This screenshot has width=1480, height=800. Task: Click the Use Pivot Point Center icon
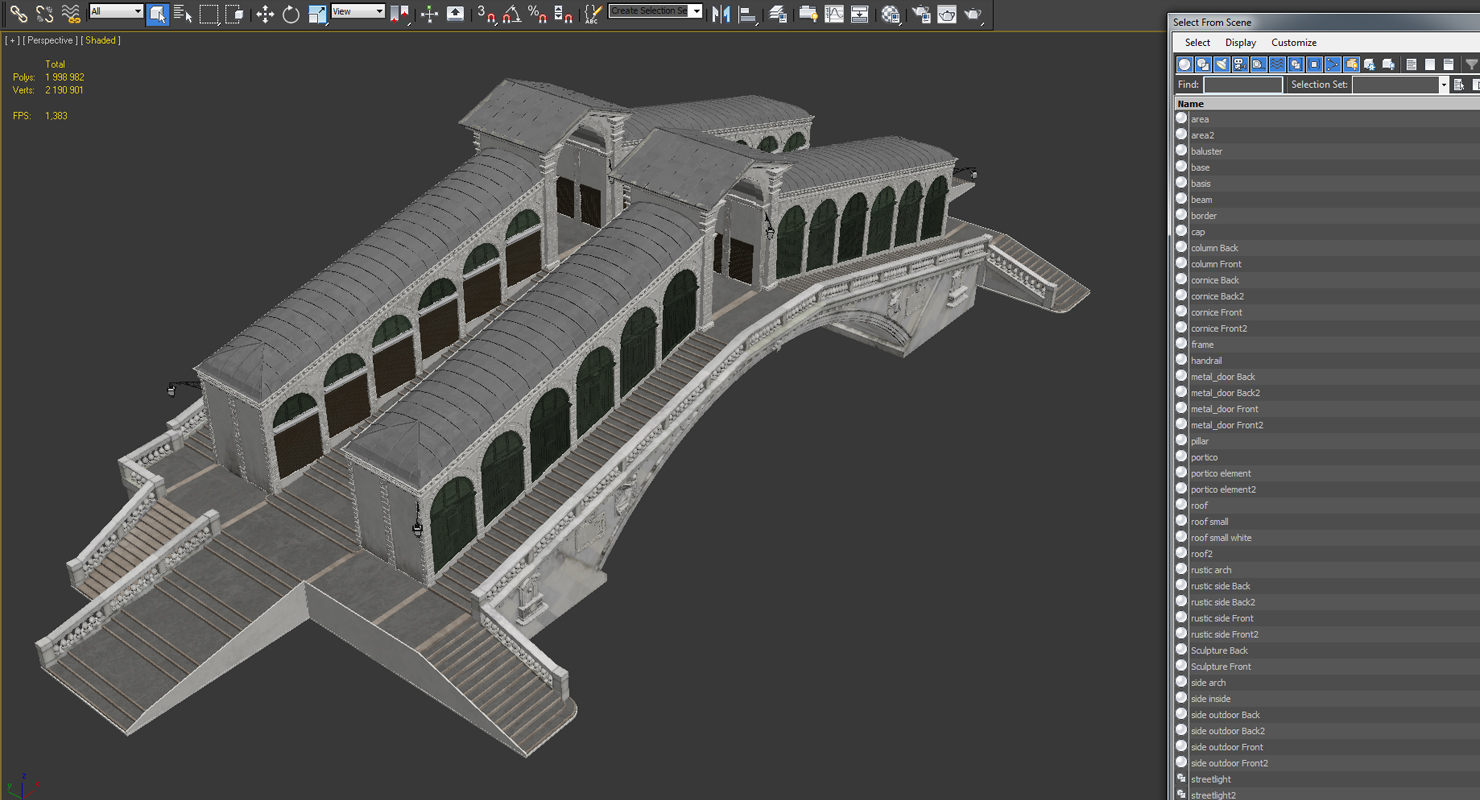coord(399,14)
